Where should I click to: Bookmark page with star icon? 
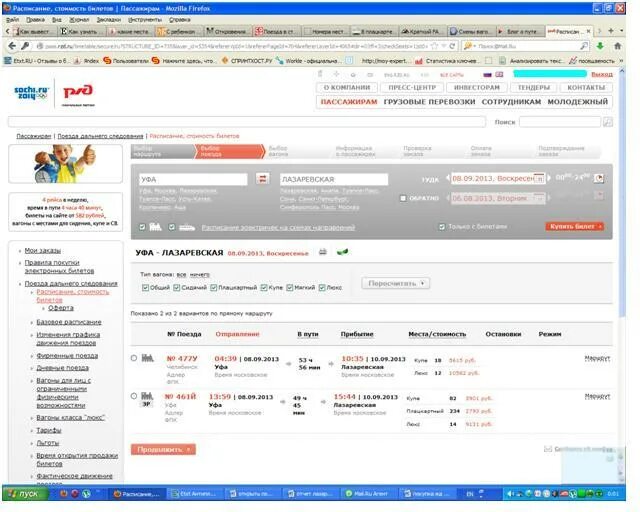435,46
